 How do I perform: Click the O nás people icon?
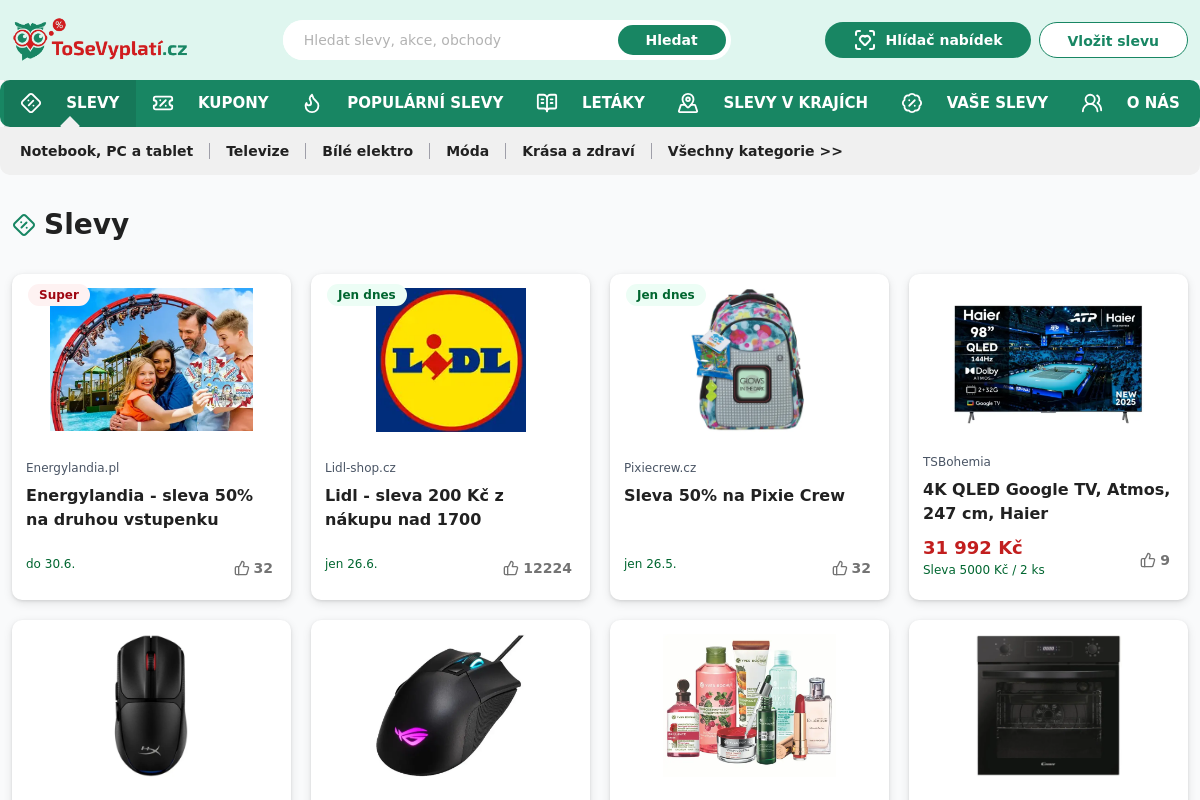click(1092, 103)
